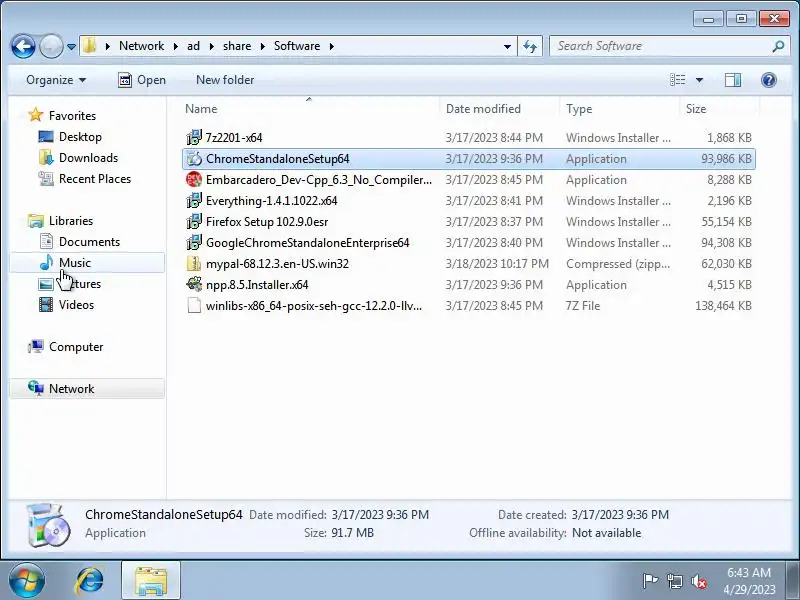Refresh the Software folder view
Screen dimensions: 800x600
(x=530, y=46)
